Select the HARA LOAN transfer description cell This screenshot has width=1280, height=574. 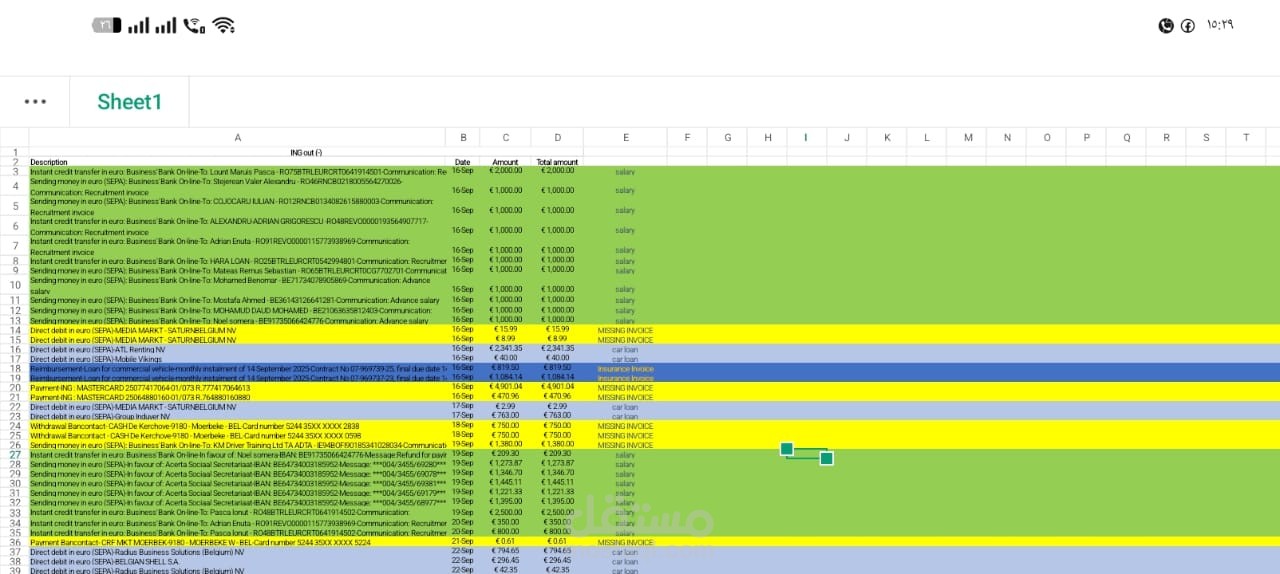coord(237,260)
